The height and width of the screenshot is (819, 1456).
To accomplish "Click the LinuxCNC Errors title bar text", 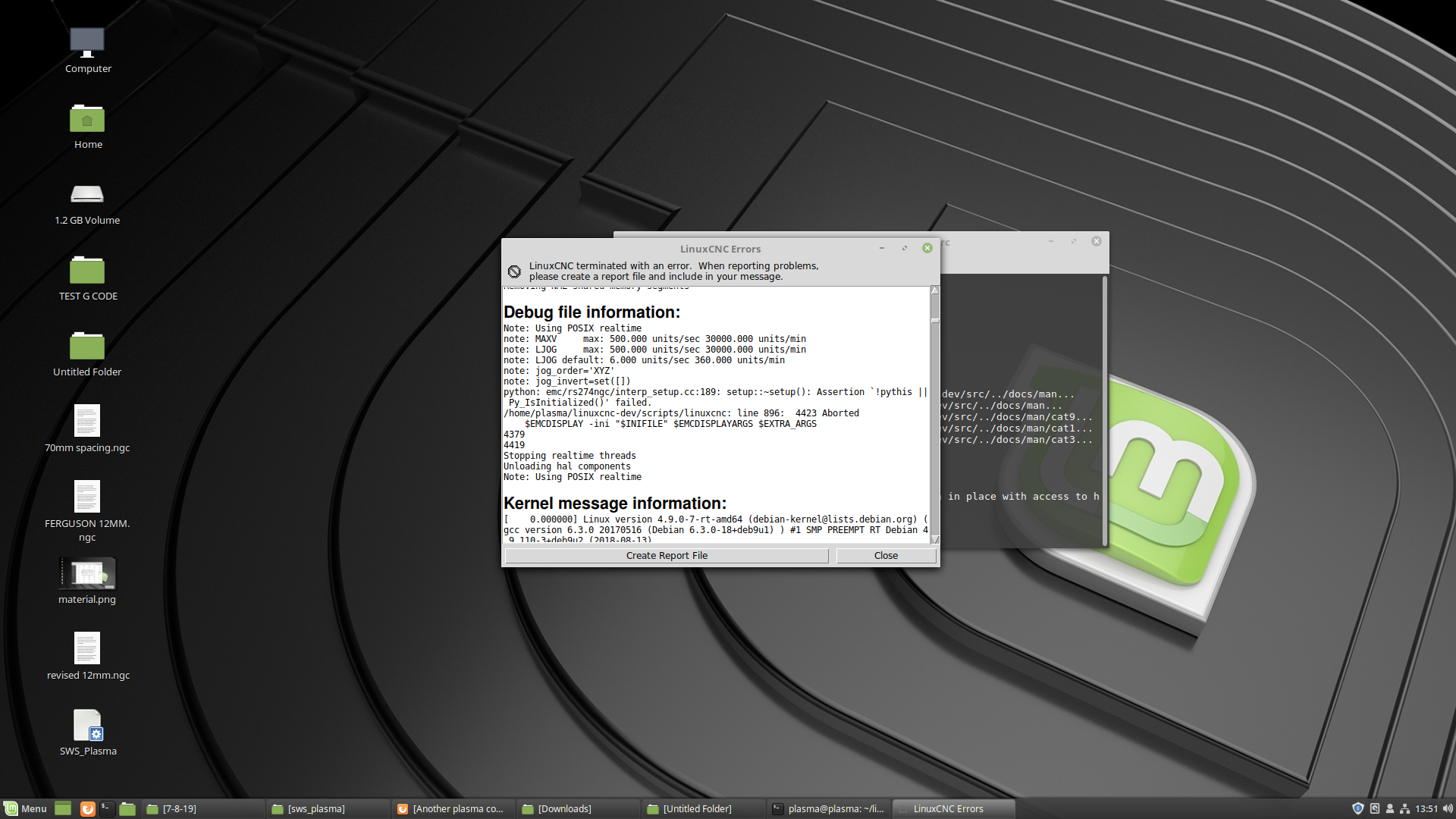I will point(720,249).
